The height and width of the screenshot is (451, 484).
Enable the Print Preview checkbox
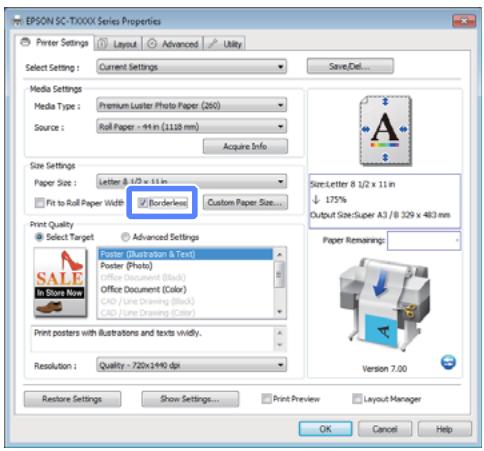(266, 399)
